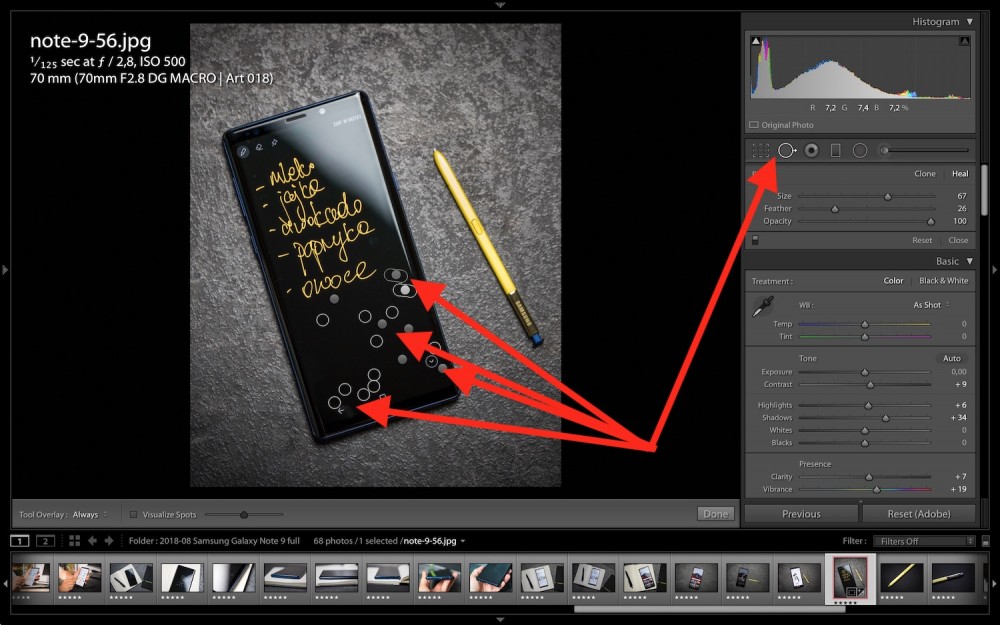The image size is (1000, 625).
Task: Click Reset (Adobe) button
Action: [918, 514]
